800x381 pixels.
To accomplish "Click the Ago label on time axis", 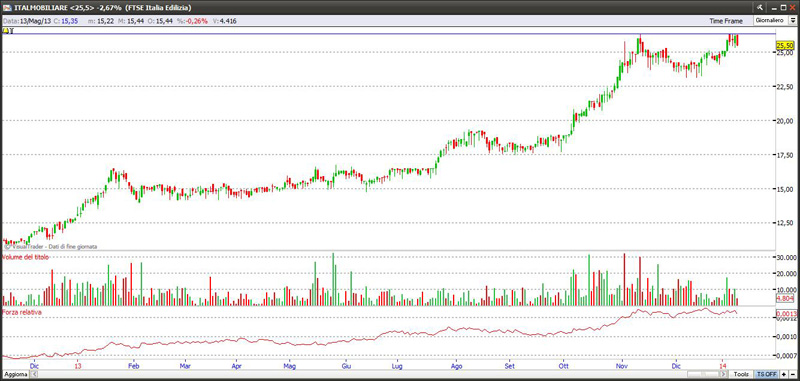I will [x=457, y=366].
